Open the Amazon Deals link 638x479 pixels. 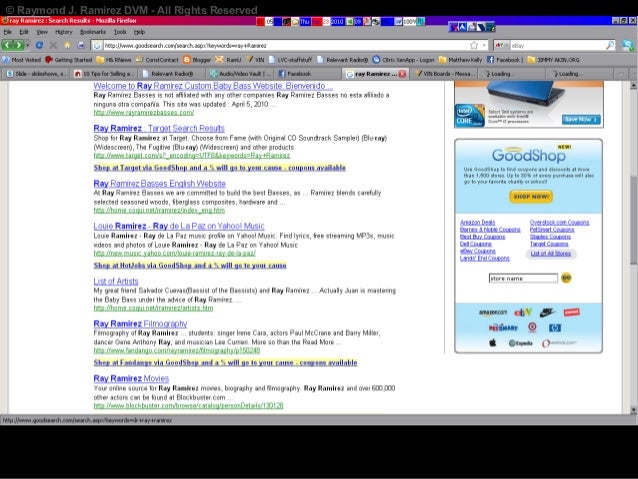coord(477,222)
